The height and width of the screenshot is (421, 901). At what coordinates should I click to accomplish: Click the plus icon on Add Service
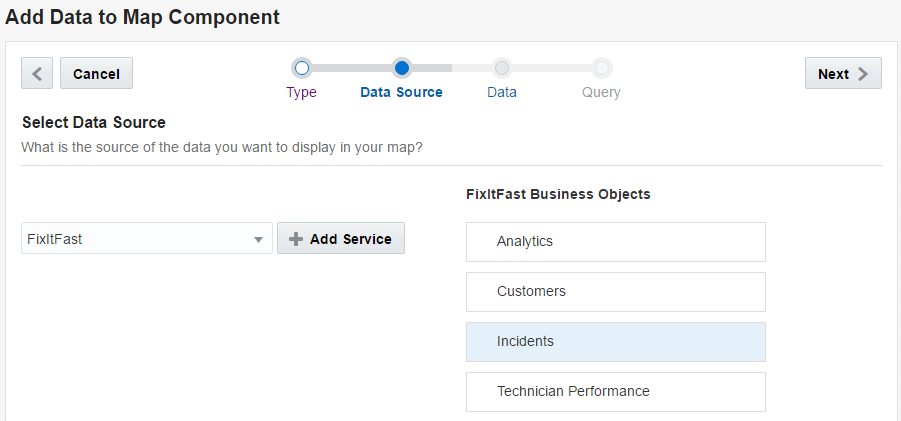coord(295,239)
